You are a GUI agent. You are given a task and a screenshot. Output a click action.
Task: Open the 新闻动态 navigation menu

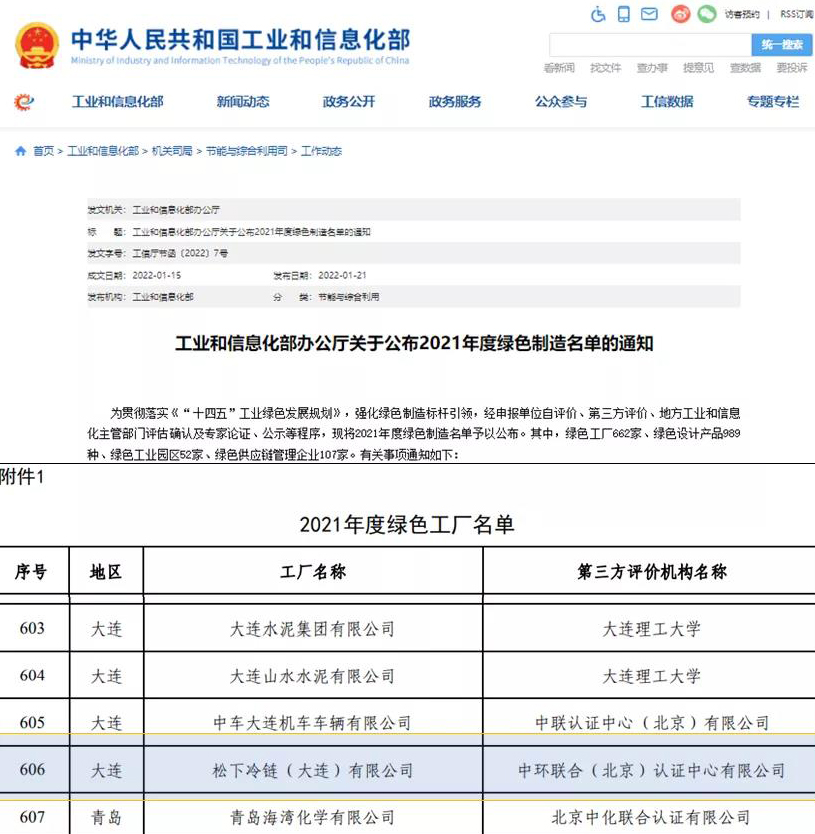pos(243,102)
